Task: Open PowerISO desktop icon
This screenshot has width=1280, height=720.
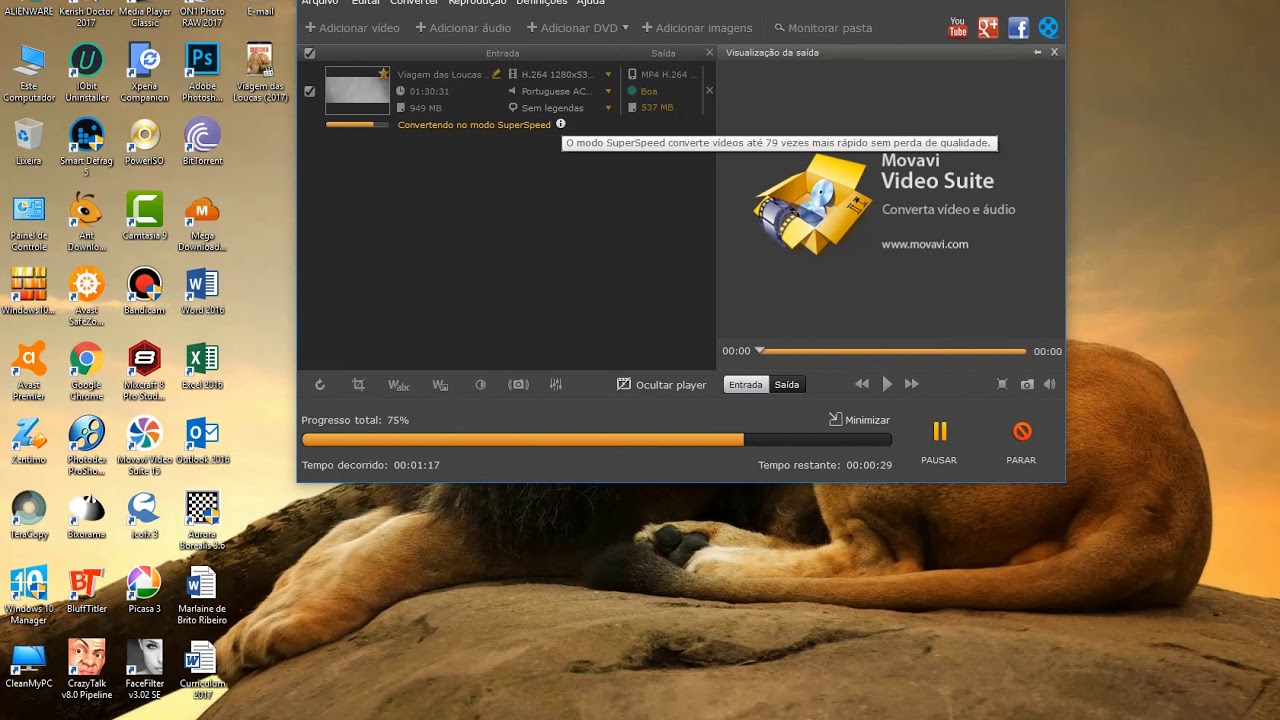Action: point(144,142)
